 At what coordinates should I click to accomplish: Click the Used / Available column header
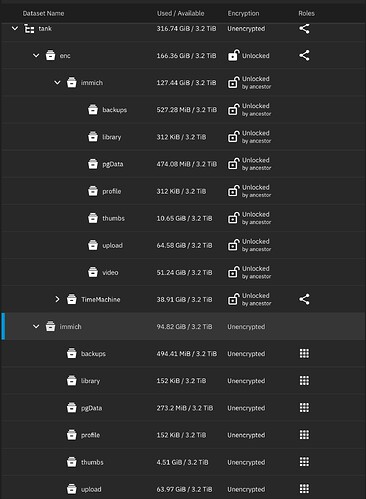pos(180,13)
